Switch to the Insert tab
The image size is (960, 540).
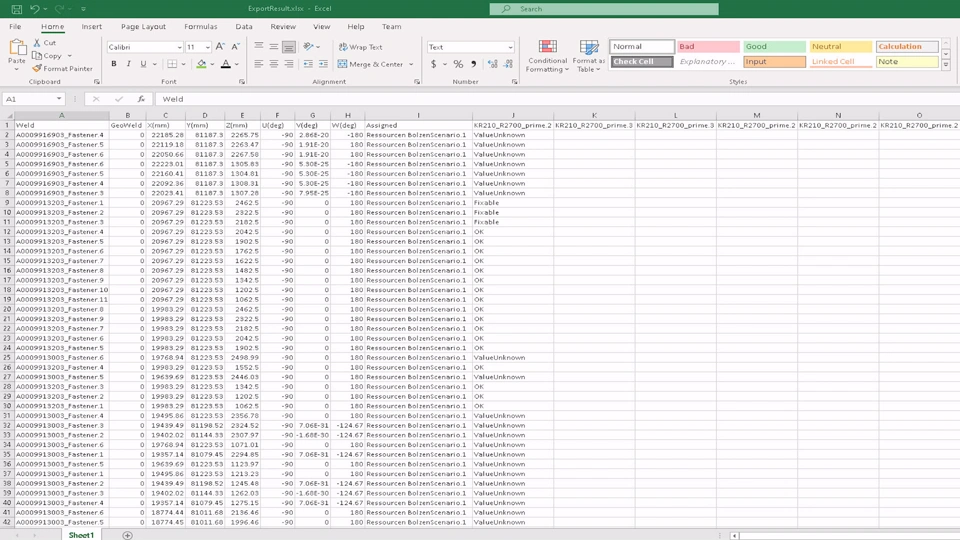click(92, 26)
